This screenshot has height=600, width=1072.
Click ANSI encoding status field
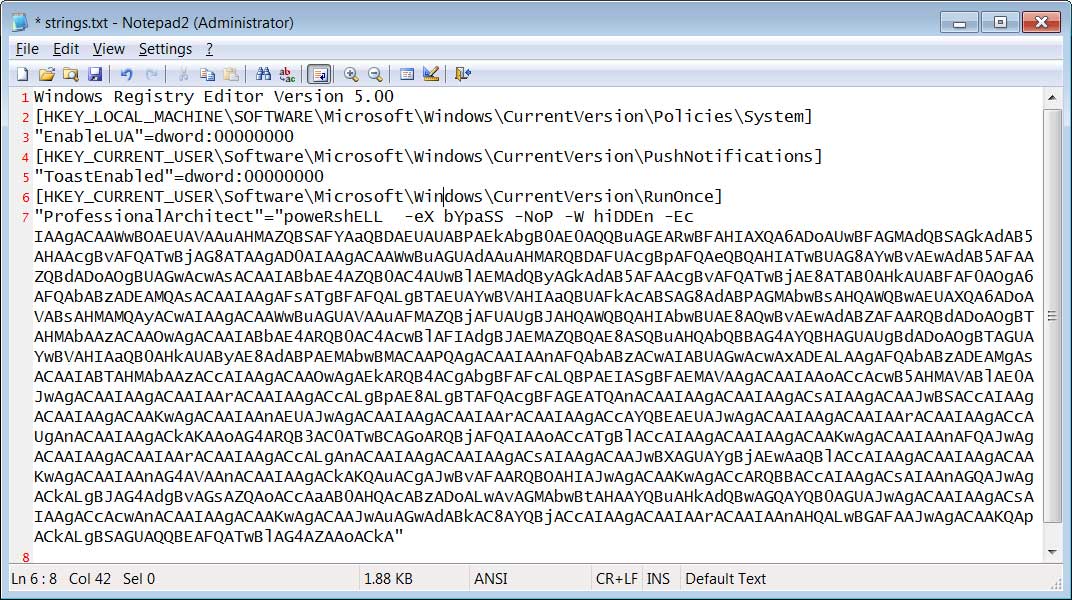(491, 579)
